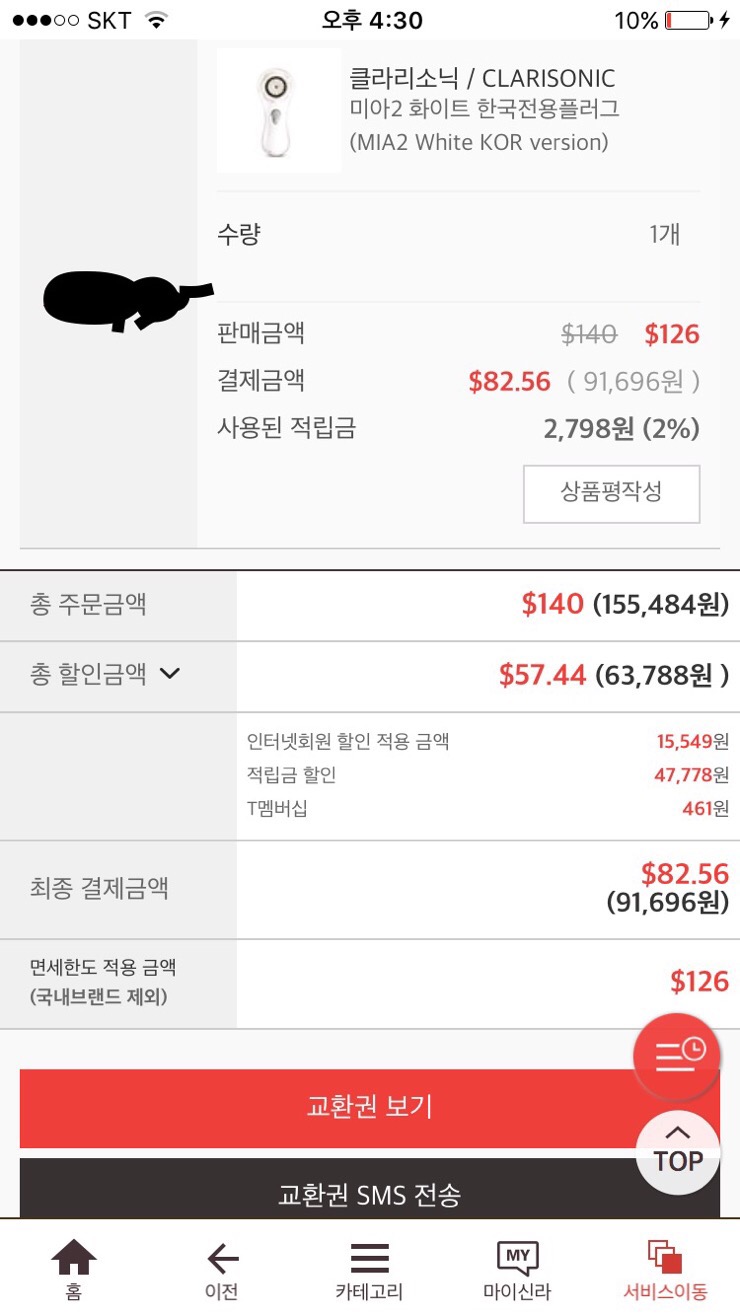Tap the 상품평작성 review button
This screenshot has height=1316, width=740.
611,493
